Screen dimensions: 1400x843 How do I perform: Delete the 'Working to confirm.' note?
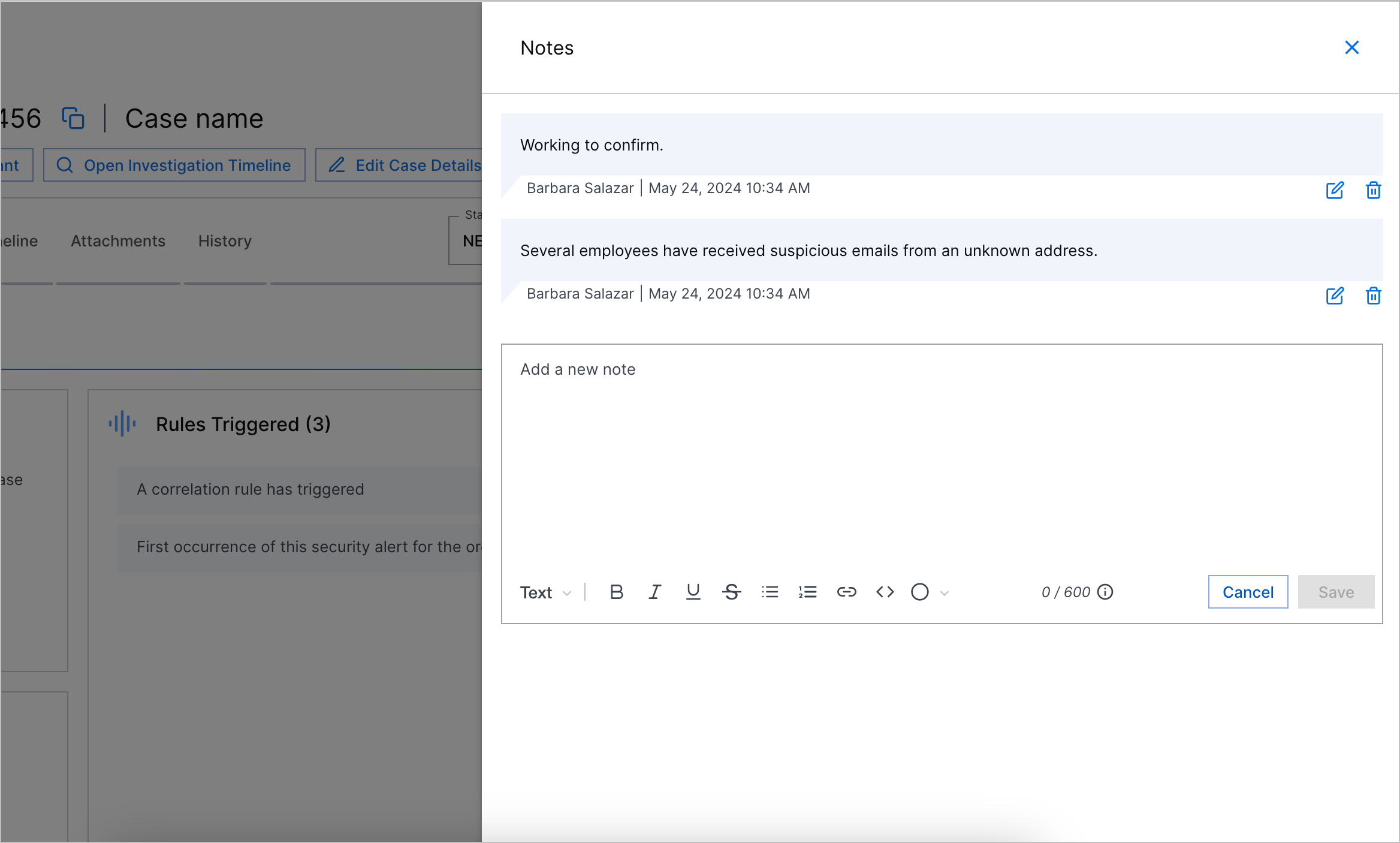pos(1373,190)
